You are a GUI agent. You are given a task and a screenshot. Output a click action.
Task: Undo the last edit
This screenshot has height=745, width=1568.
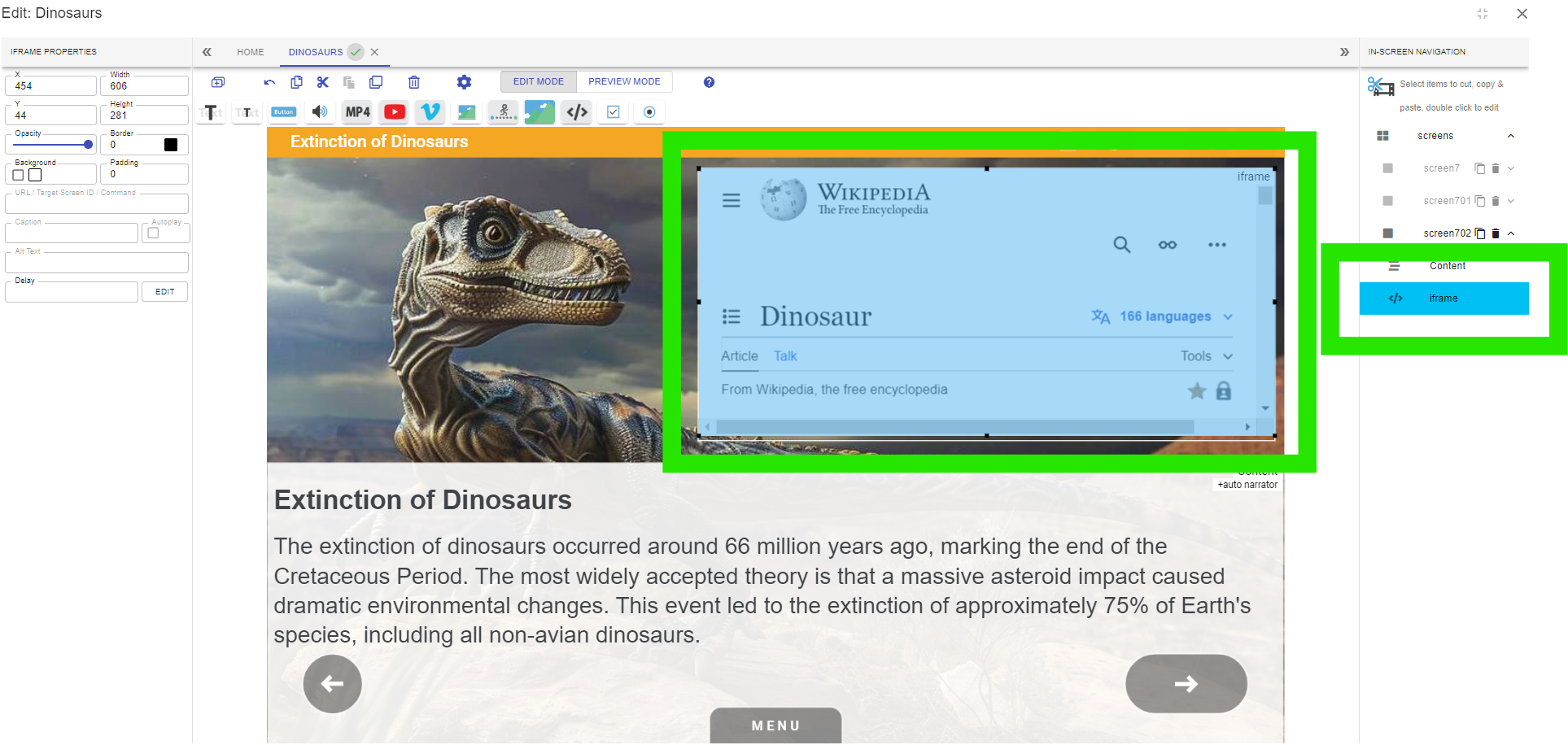point(270,82)
